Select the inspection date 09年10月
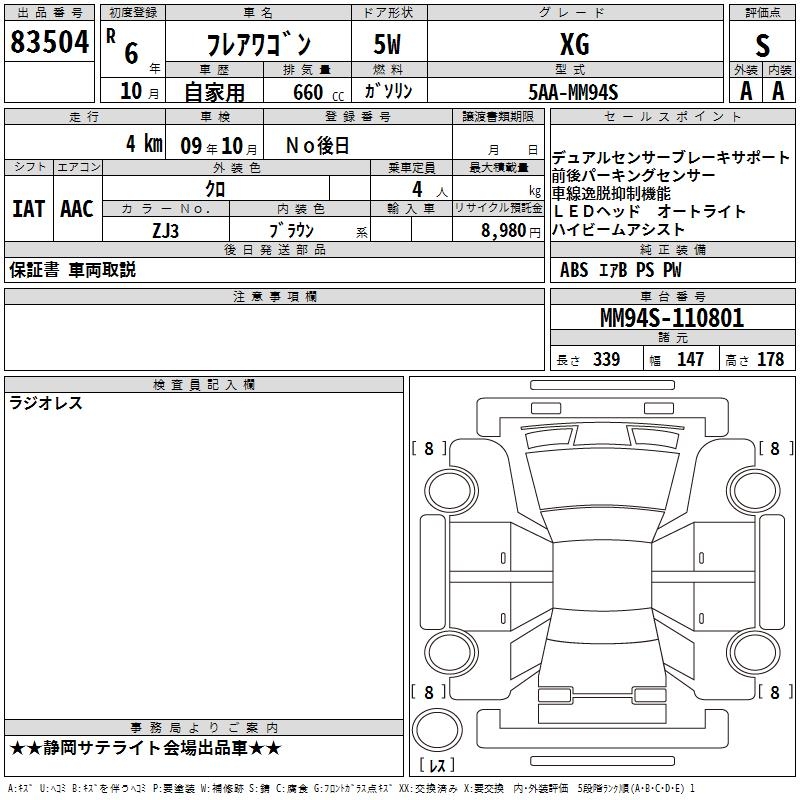 point(219,146)
